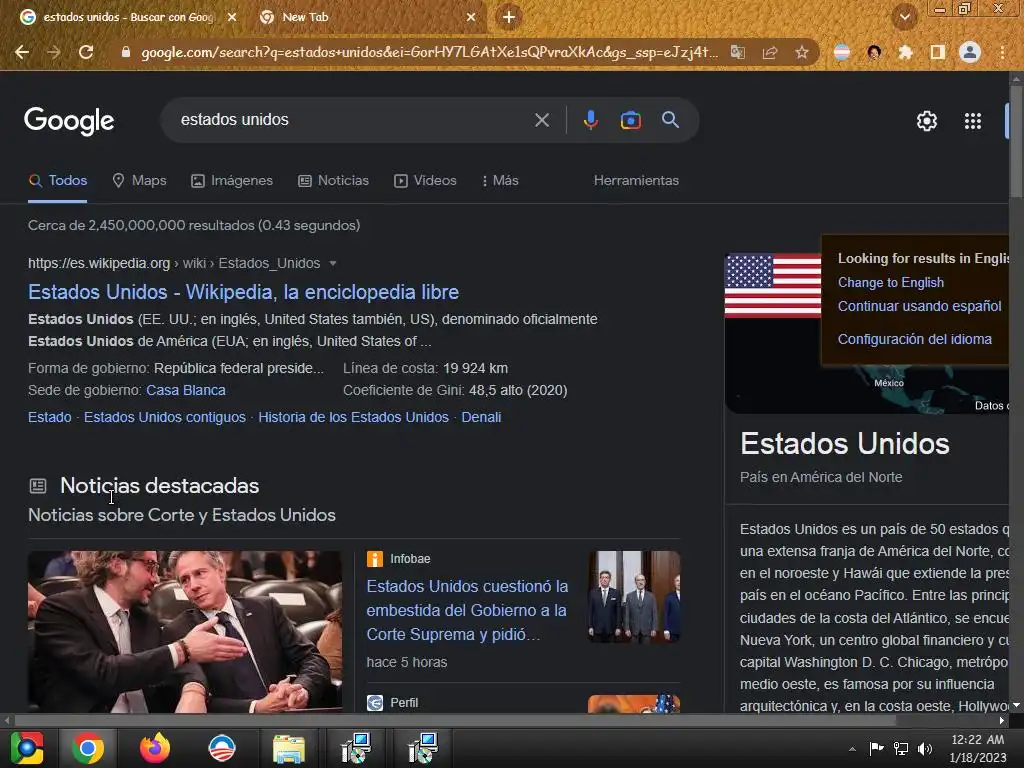Image resolution: width=1024 pixels, height=768 pixels.
Task: Start voice search with the microphone icon
Action: tap(590, 120)
